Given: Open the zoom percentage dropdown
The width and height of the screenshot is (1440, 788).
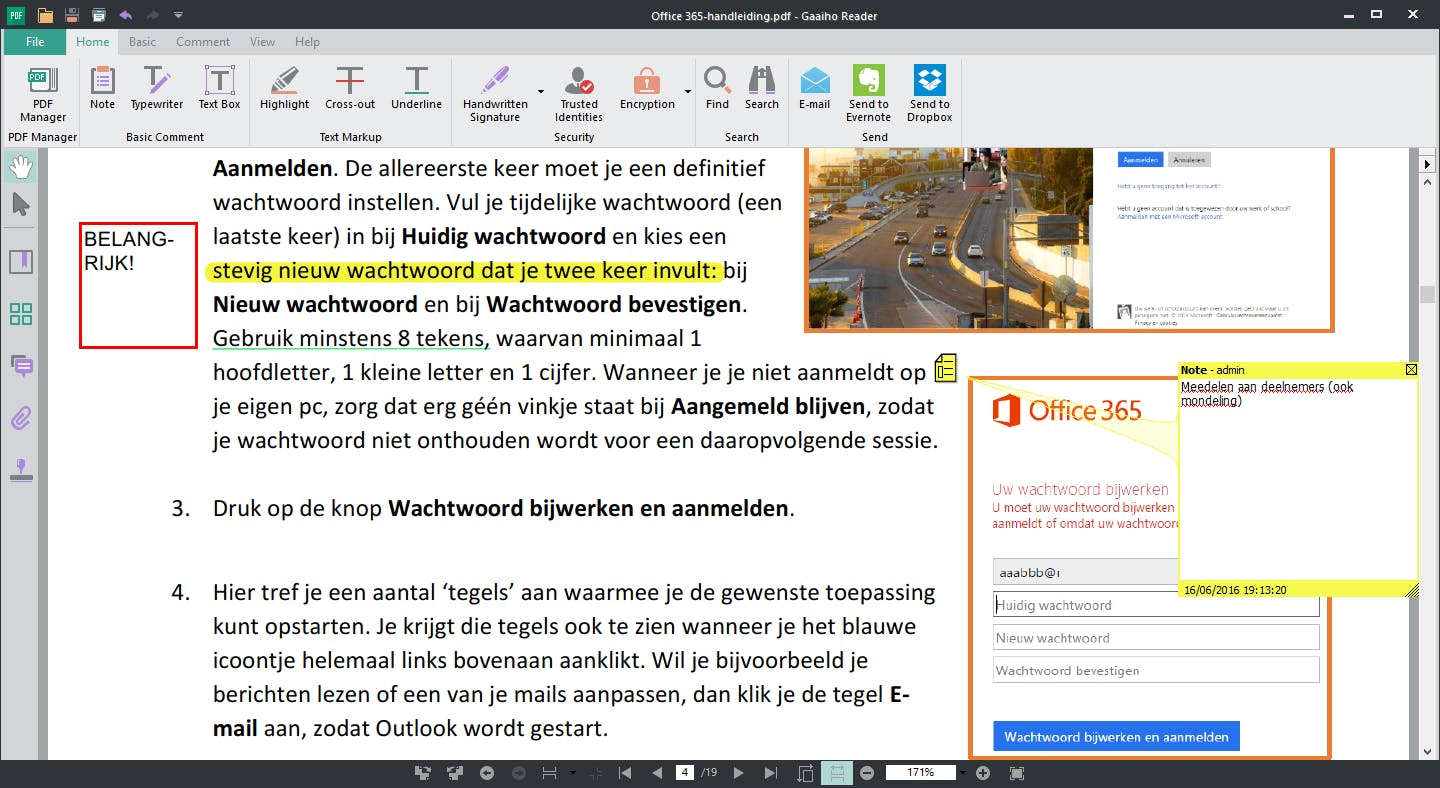Looking at the screenshot, I should 963,773.
